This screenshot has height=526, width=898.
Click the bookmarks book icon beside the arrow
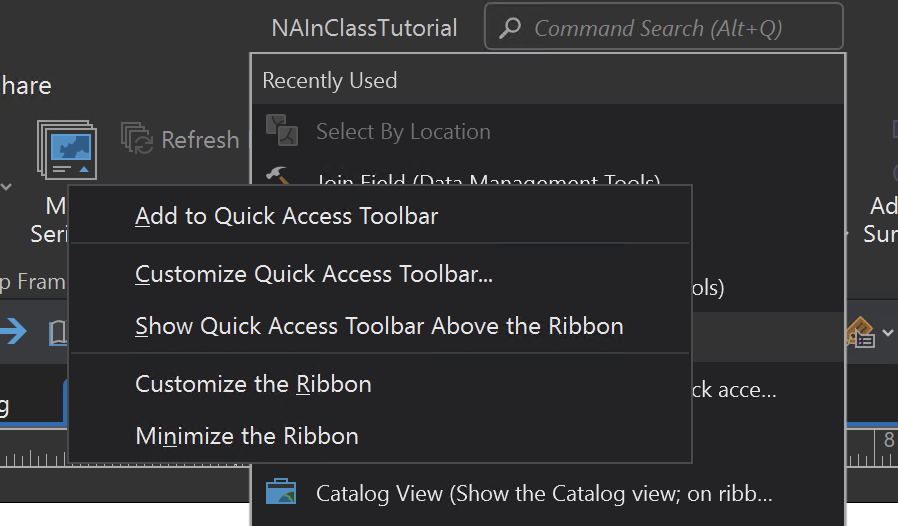pos(59,333)
